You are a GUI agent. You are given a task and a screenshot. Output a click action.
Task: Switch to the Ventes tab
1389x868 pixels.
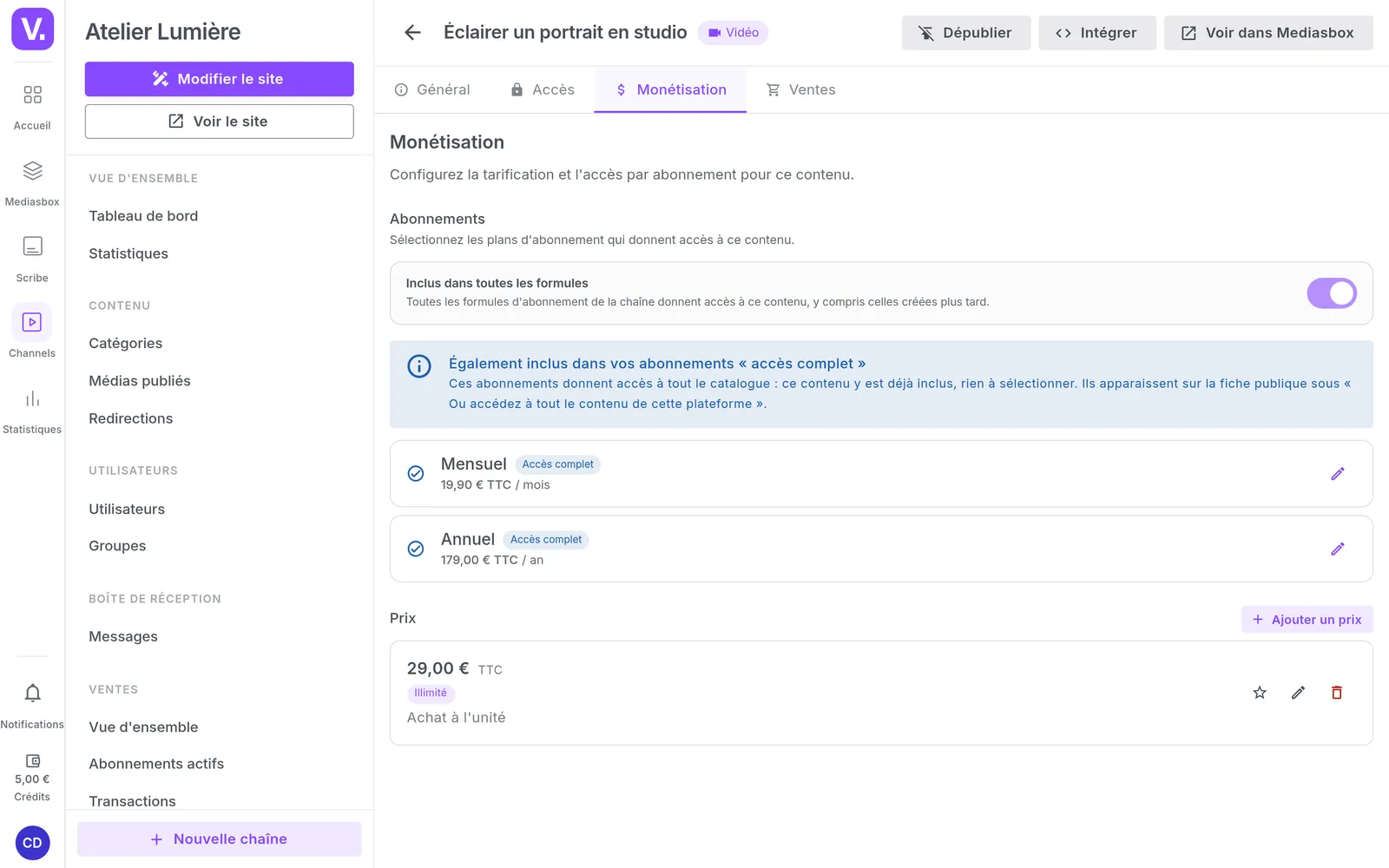pos(800,89)
